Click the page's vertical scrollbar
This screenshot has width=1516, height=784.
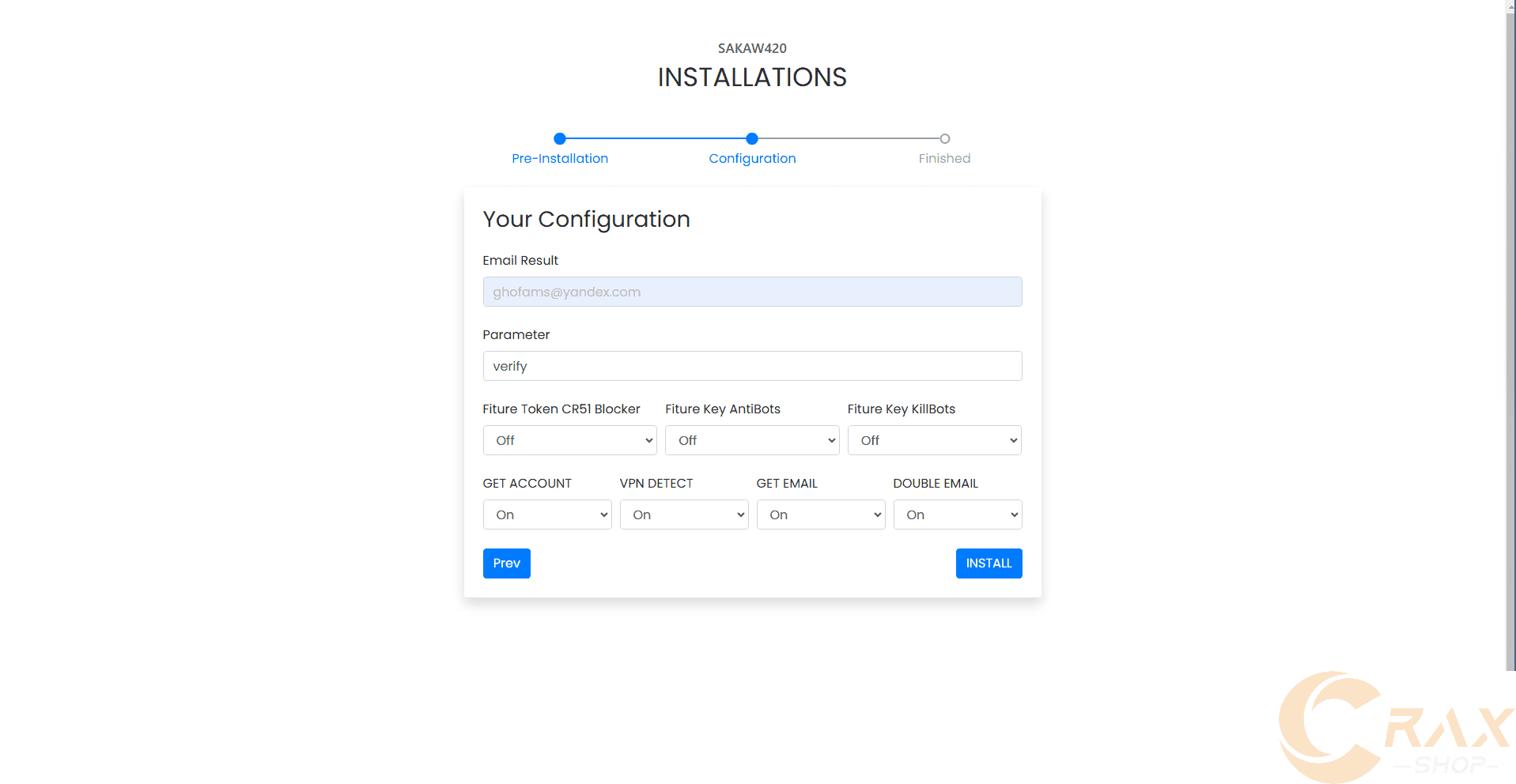[1510, 316]
